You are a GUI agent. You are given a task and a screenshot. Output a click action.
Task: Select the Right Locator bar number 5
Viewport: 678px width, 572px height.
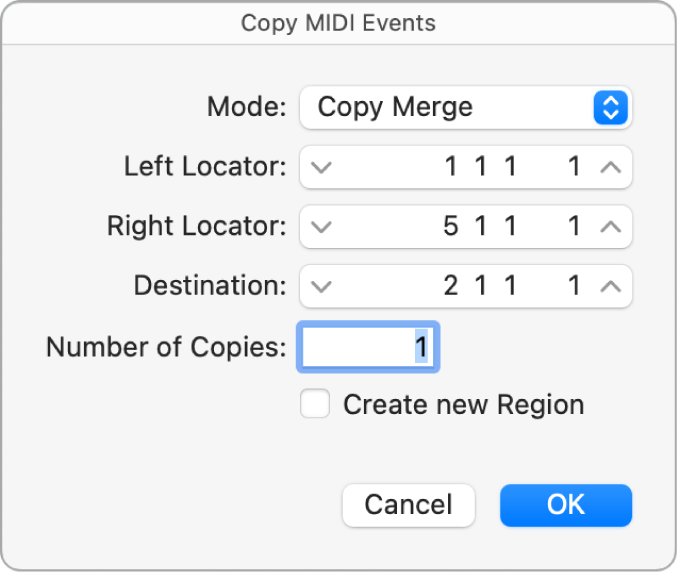point(451,227)
